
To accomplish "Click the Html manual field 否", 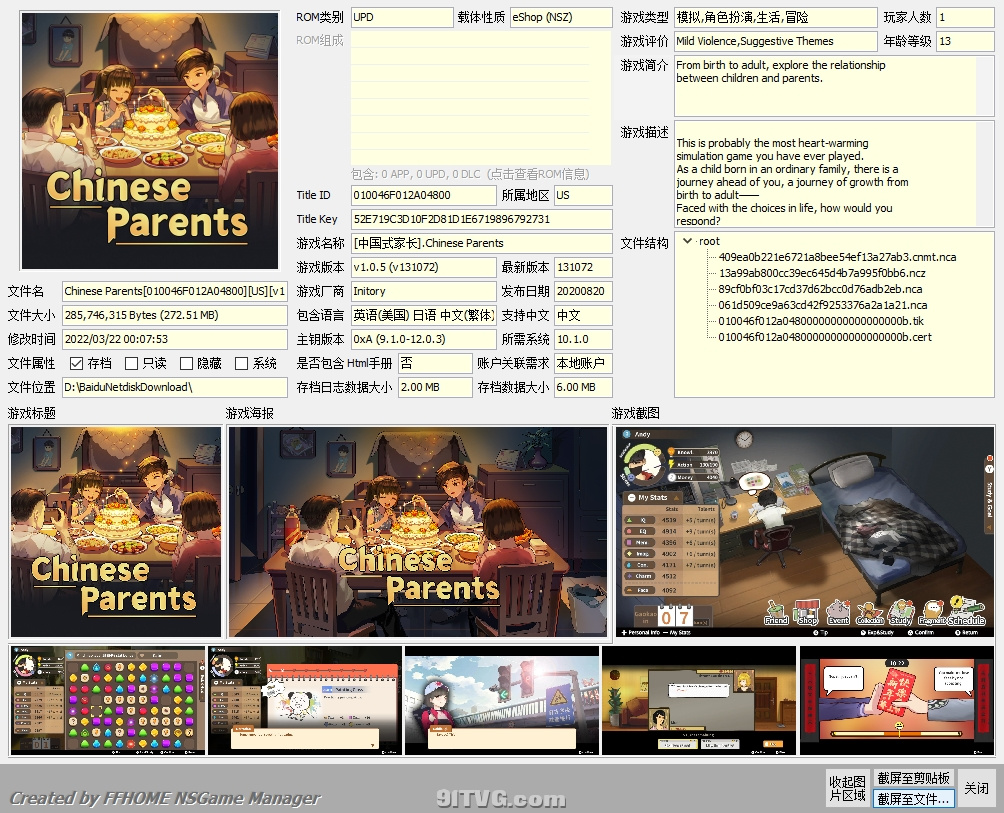I will pos(435,364).
